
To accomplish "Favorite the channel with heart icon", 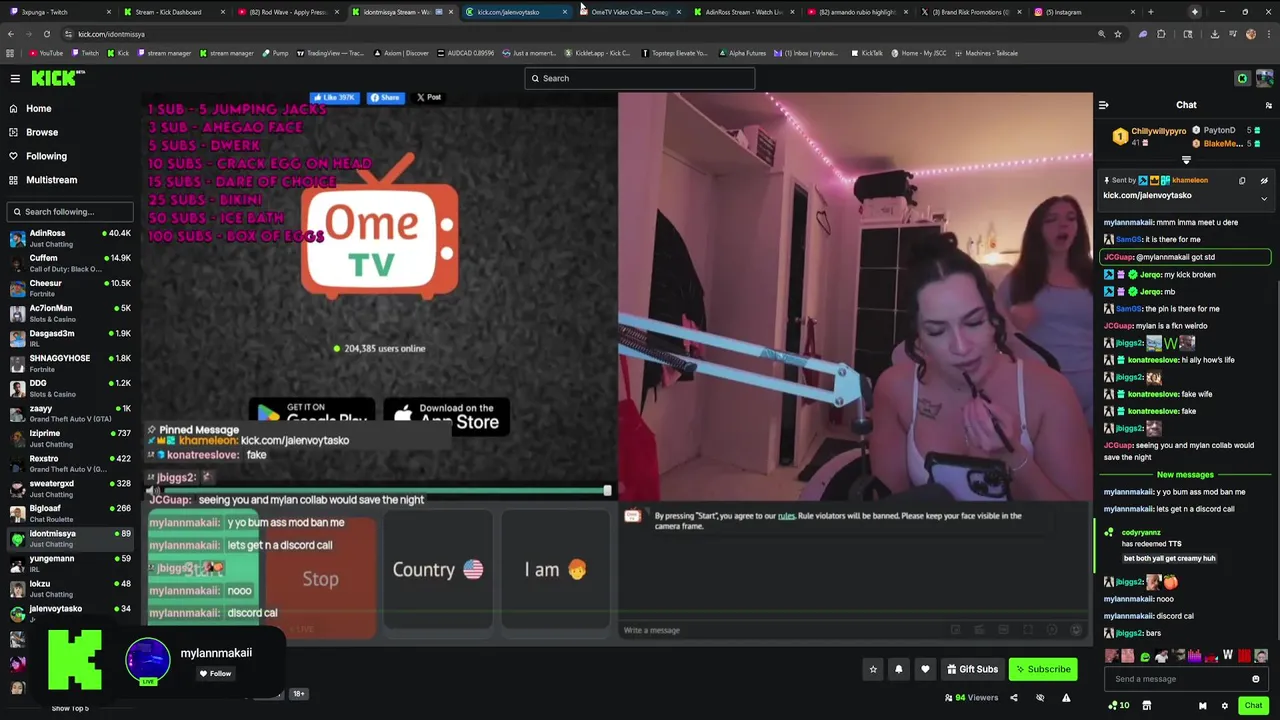I will [925, 669].
